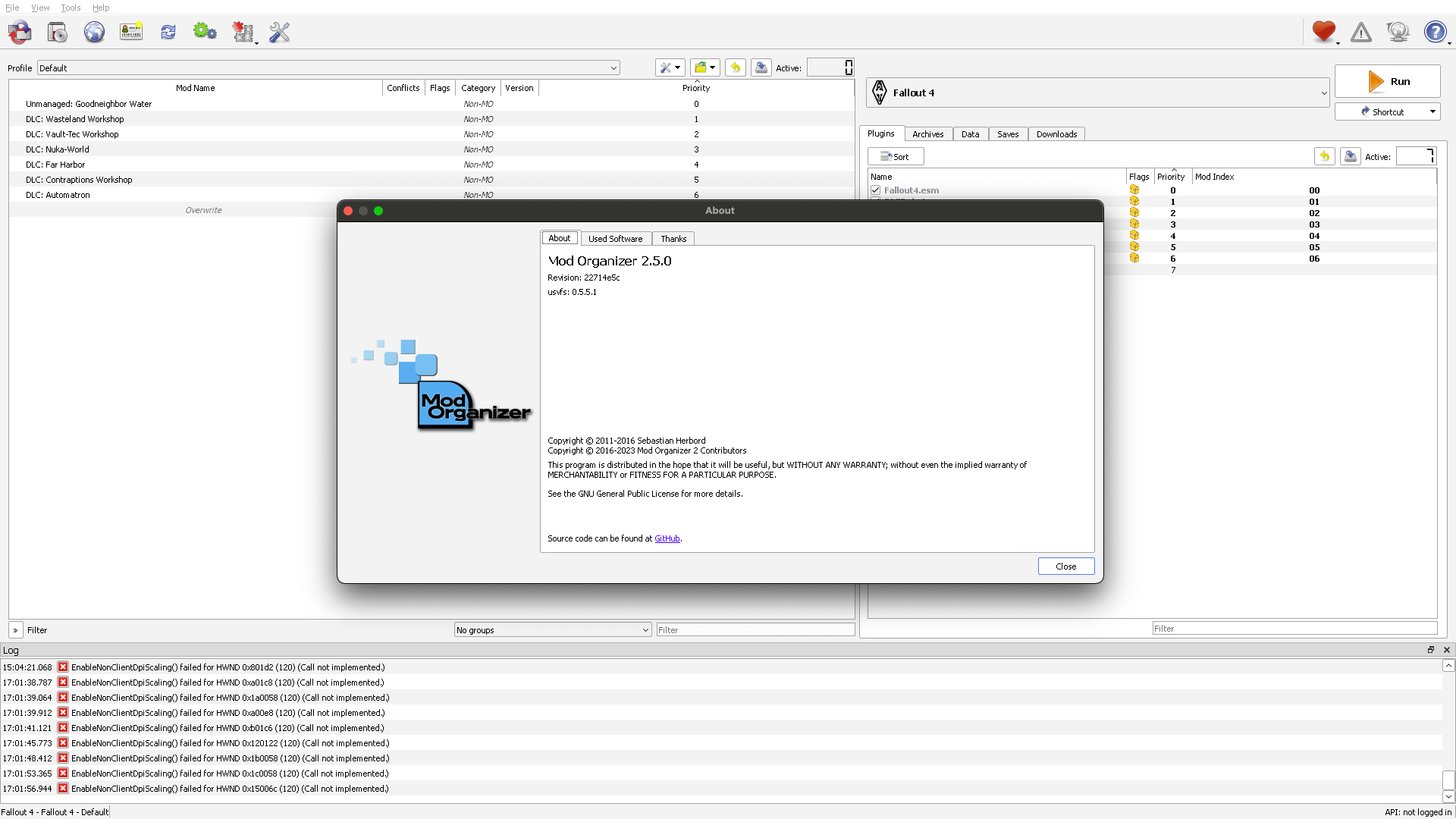Screen dimensions: 1456x819
Task: Open Settings wrench and screwdriver icon
Action: tap(280, 32)
